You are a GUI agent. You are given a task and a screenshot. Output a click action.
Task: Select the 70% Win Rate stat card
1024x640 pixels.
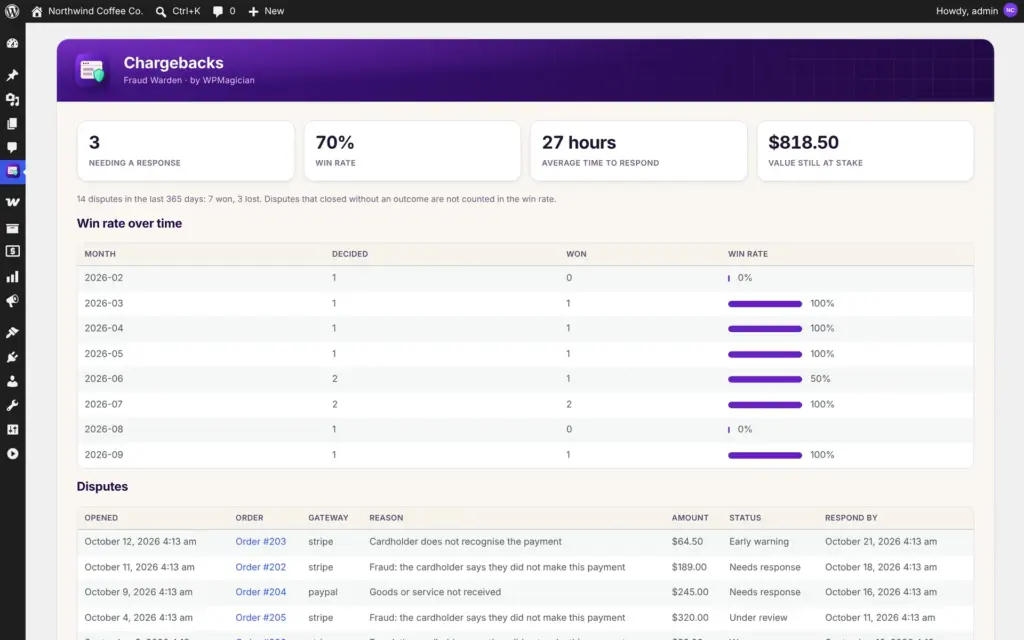click(412, 151)
